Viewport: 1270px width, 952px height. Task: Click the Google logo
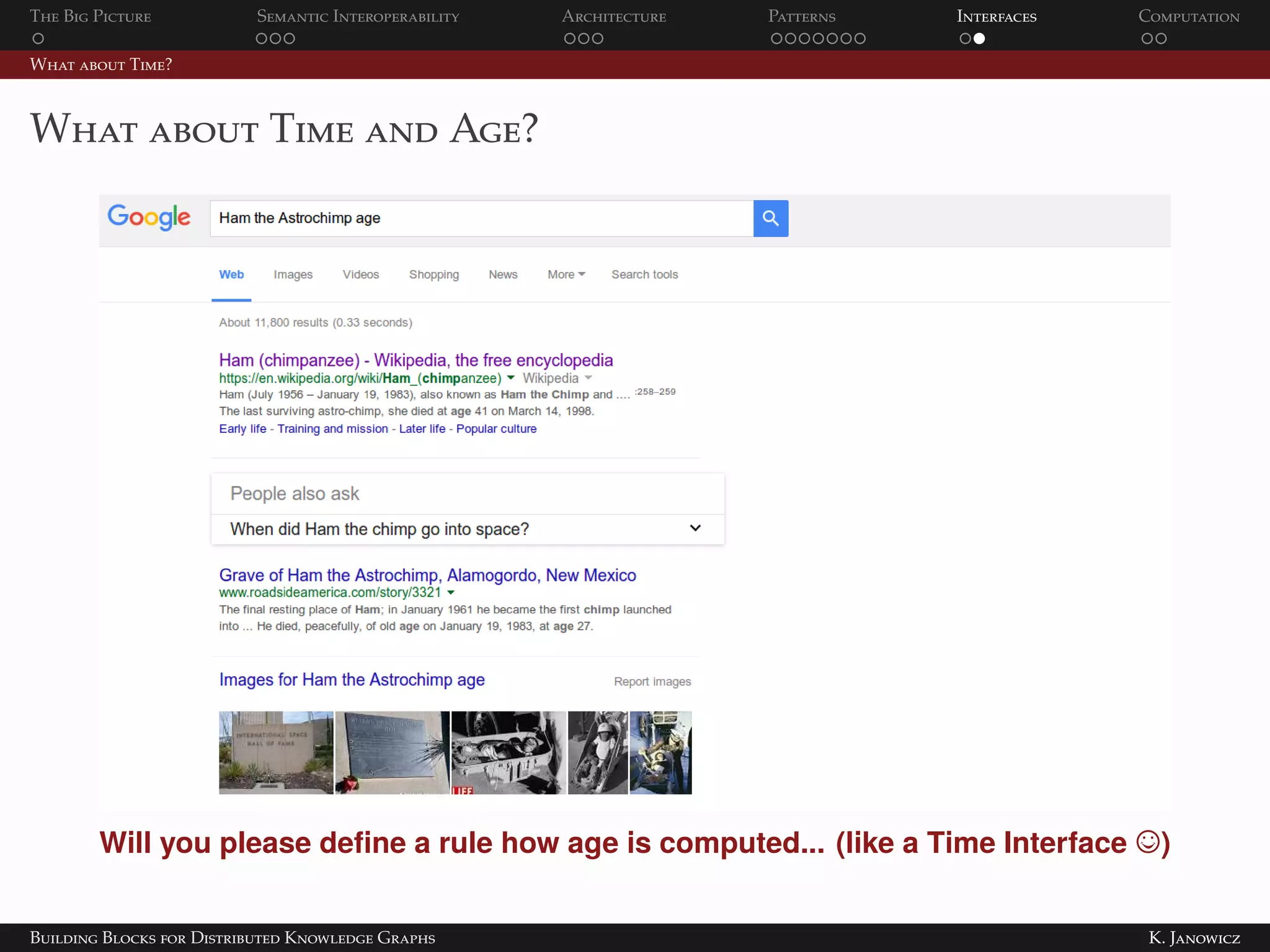pos(149,217)
